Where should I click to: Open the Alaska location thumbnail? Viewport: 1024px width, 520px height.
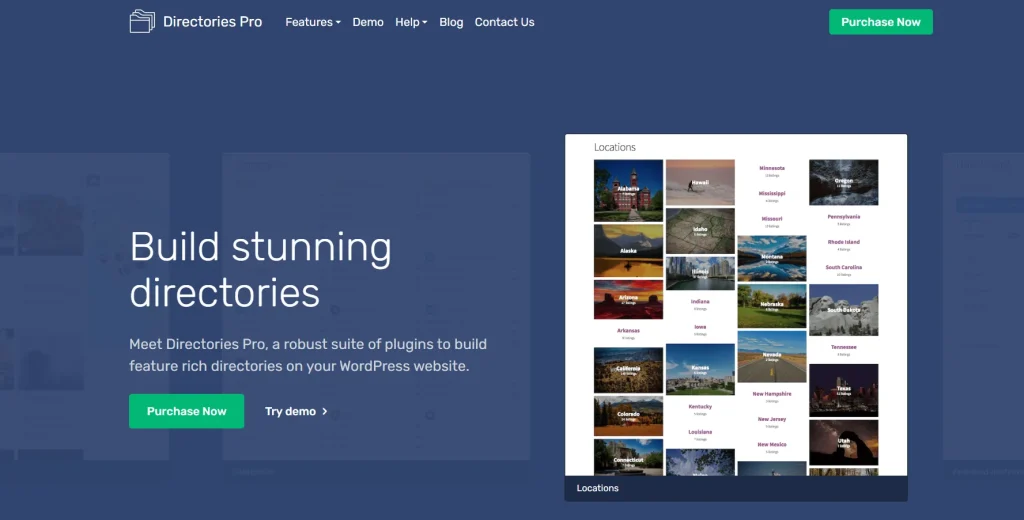pyautogui.click(x=628, y=251)
